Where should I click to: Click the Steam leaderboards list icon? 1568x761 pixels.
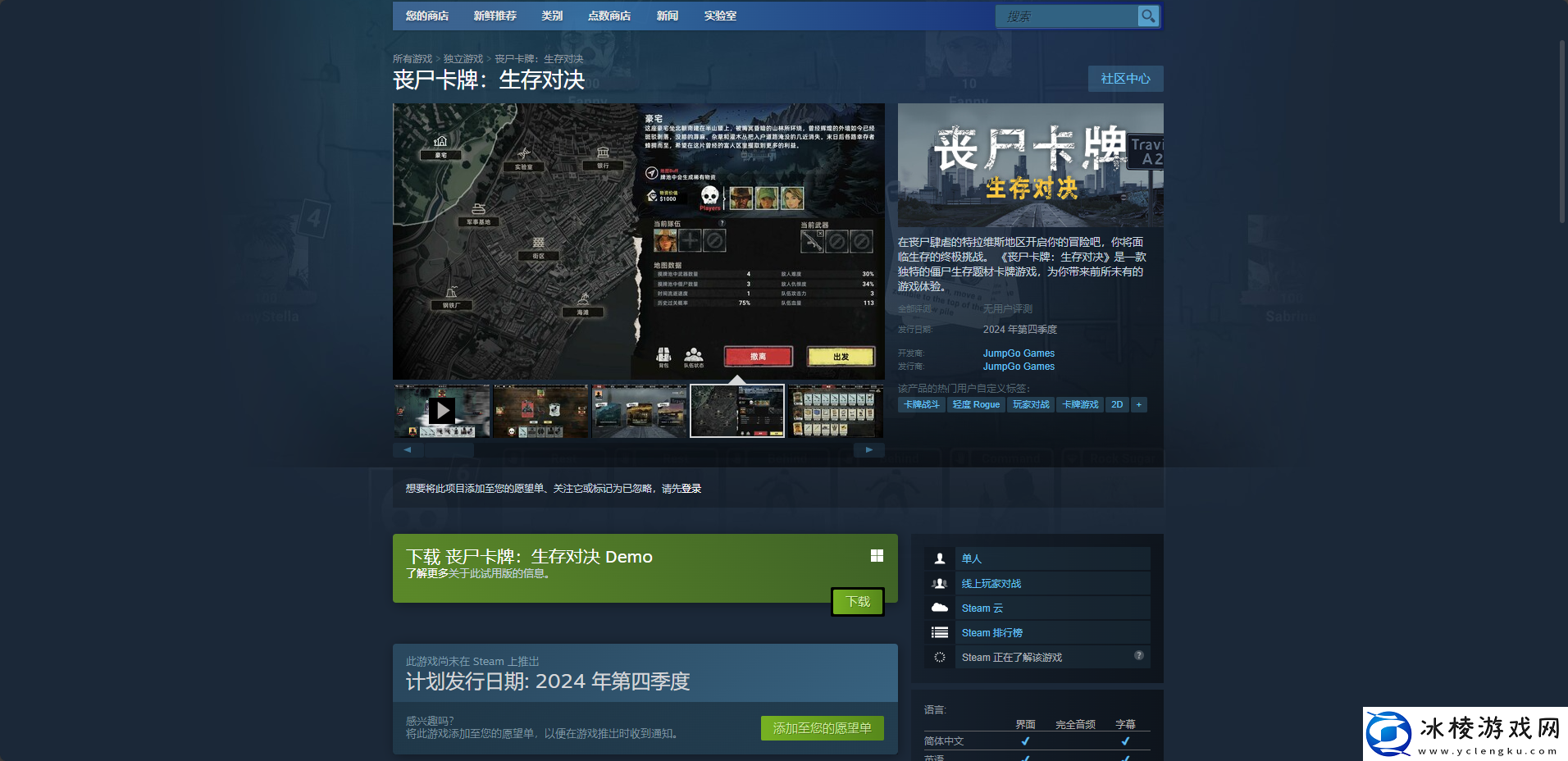point(940,632)
